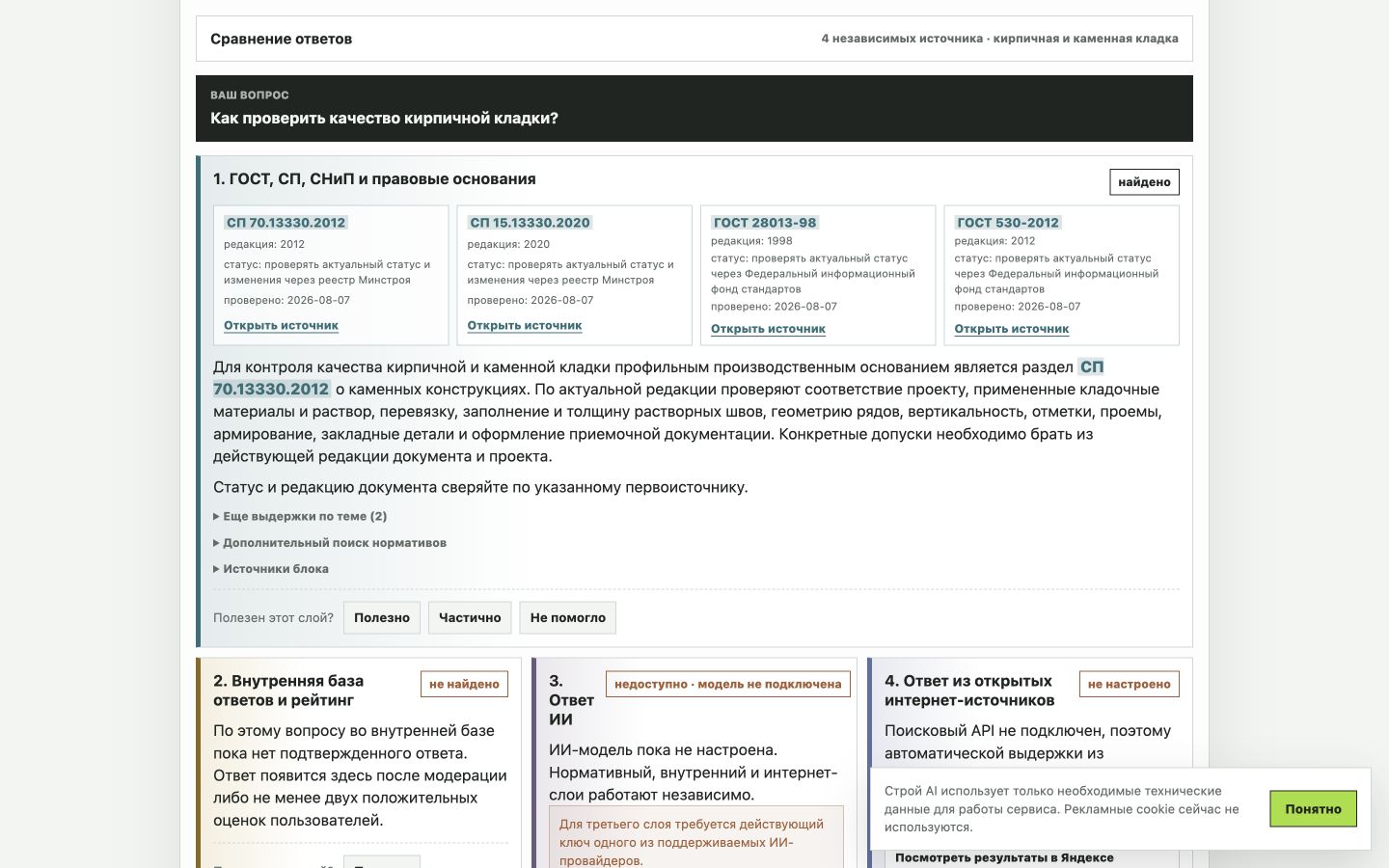Viewport: 1389px width, 868px height.
Task: Click the СП 15.13330.2020 card title
Action: 530,223
